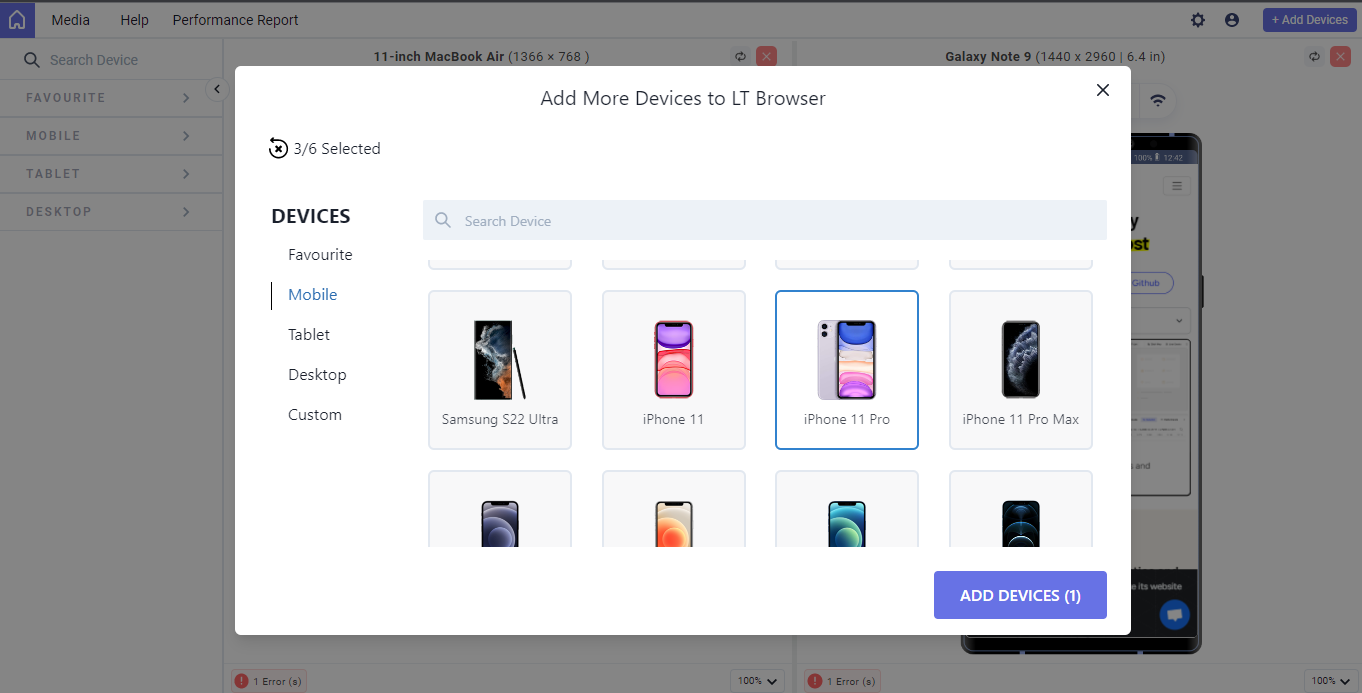Rotate the 11-inch MacBook Air device
Viewport: 1362px width, 693px height.
coord(740,57)
